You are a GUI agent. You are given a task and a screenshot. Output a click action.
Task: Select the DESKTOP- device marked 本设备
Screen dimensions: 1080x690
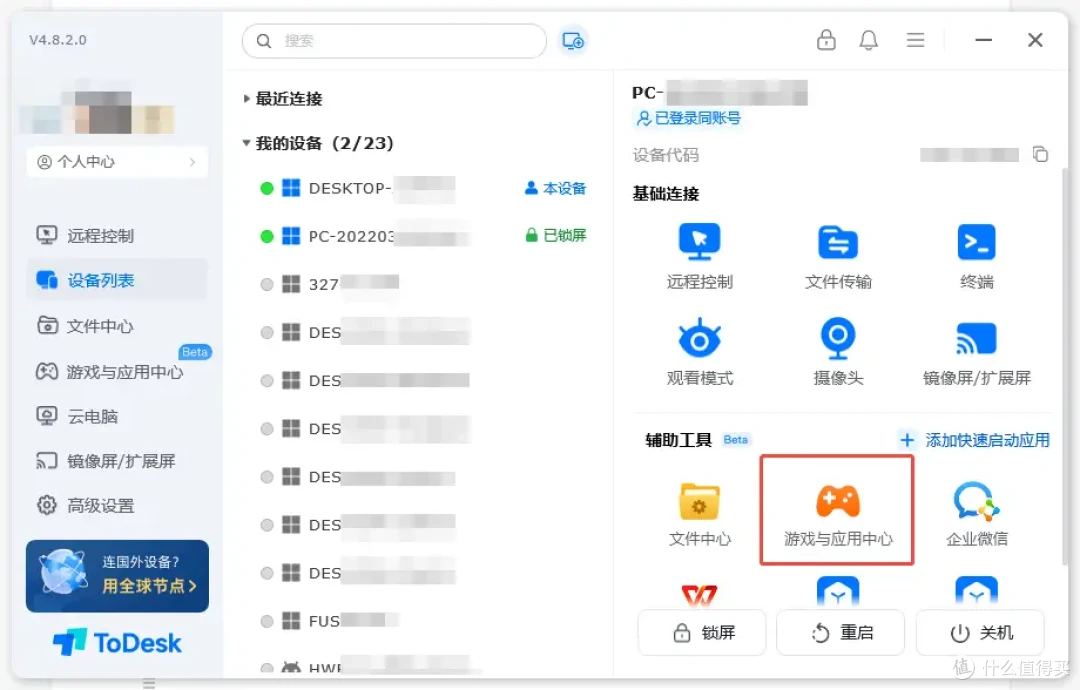423,188
